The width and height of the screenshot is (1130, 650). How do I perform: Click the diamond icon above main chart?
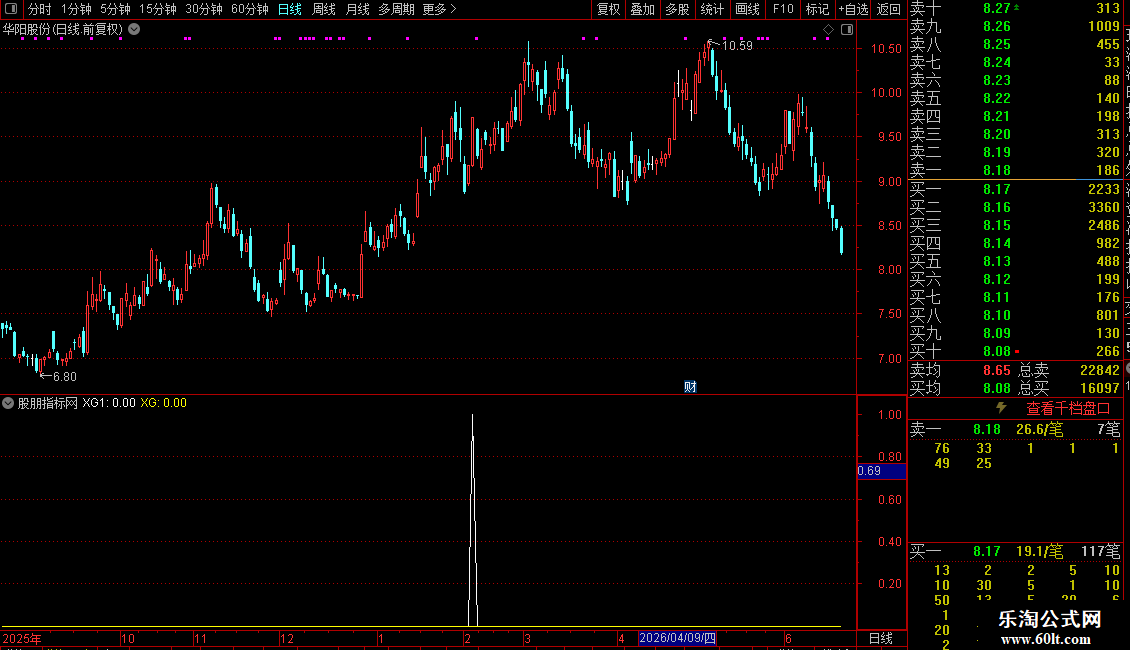tap(828, 30)
